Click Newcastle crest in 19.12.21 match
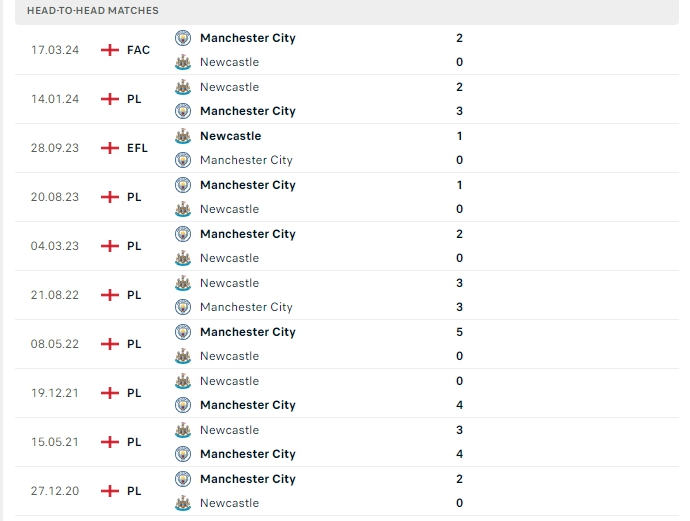 pyautogui.click(x=183, y=381)
